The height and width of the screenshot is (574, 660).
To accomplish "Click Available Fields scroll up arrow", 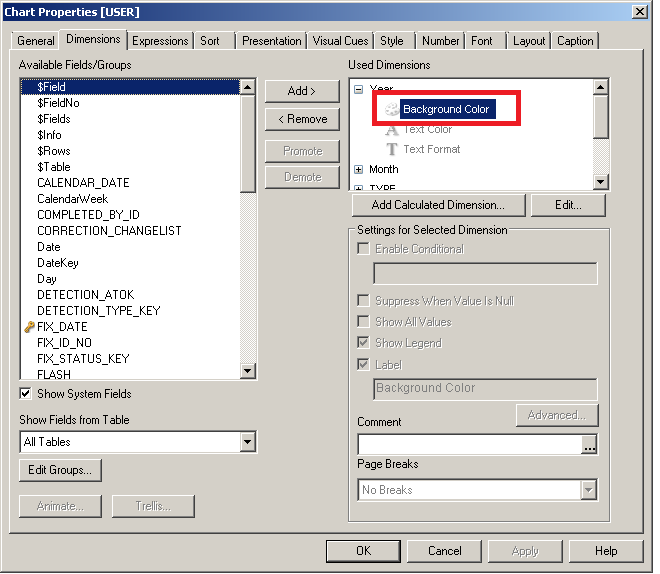I will pyautogui.click(x=248, y=87).
